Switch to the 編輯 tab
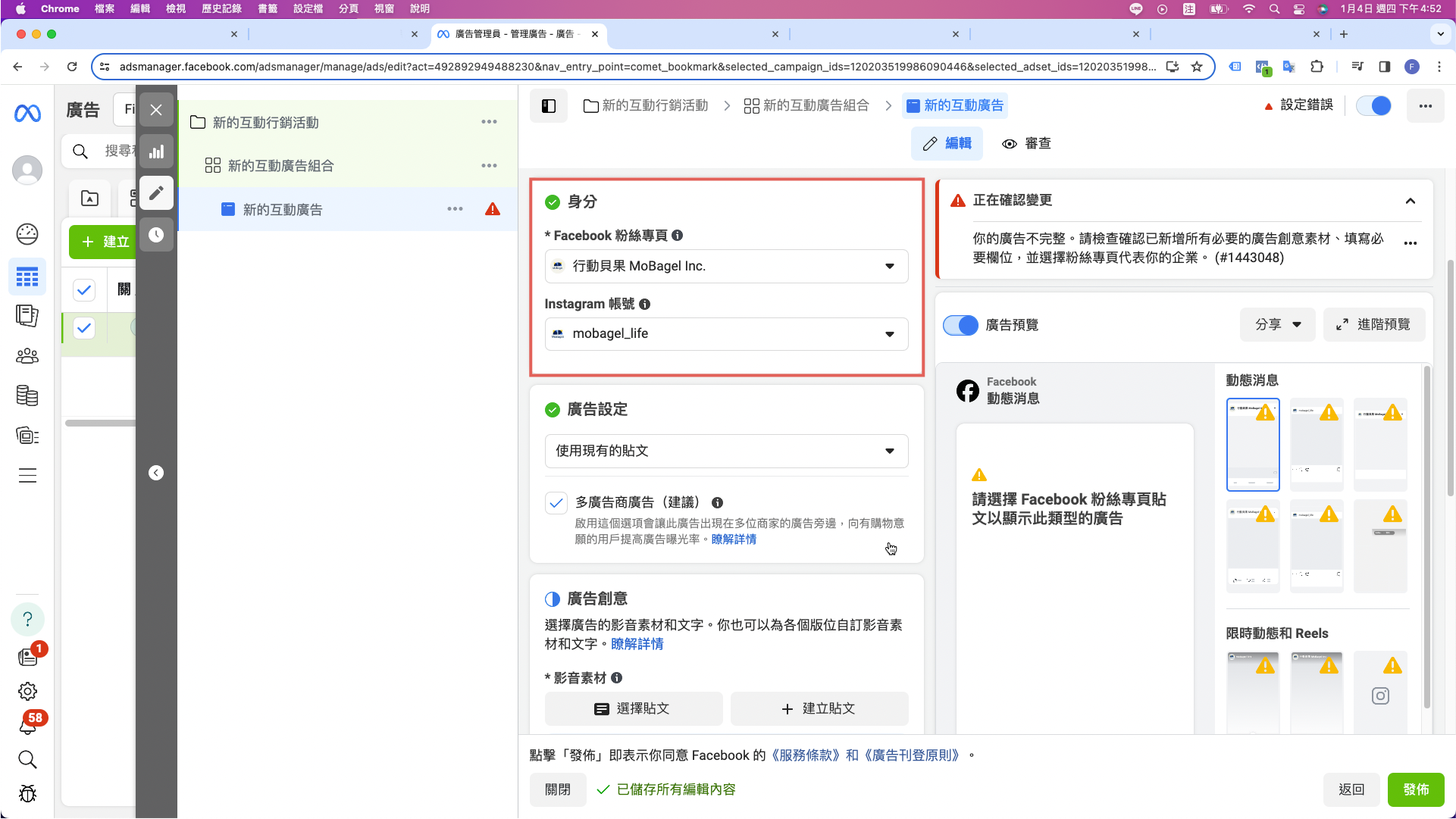The image size is (1456, 819). click(x=947, y=144)
